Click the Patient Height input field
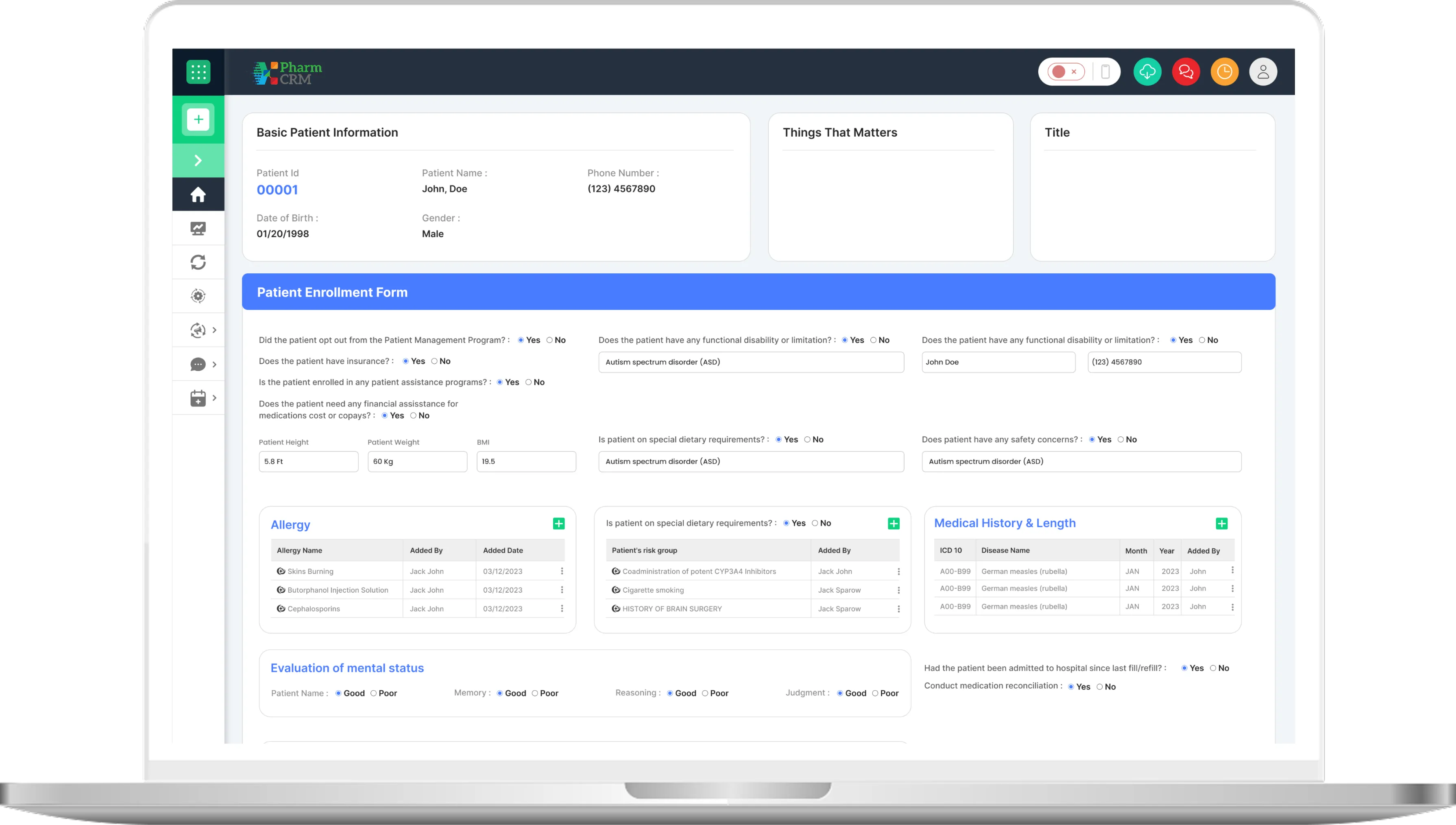Screen dimensions: 1456x825 click(308, 461)
